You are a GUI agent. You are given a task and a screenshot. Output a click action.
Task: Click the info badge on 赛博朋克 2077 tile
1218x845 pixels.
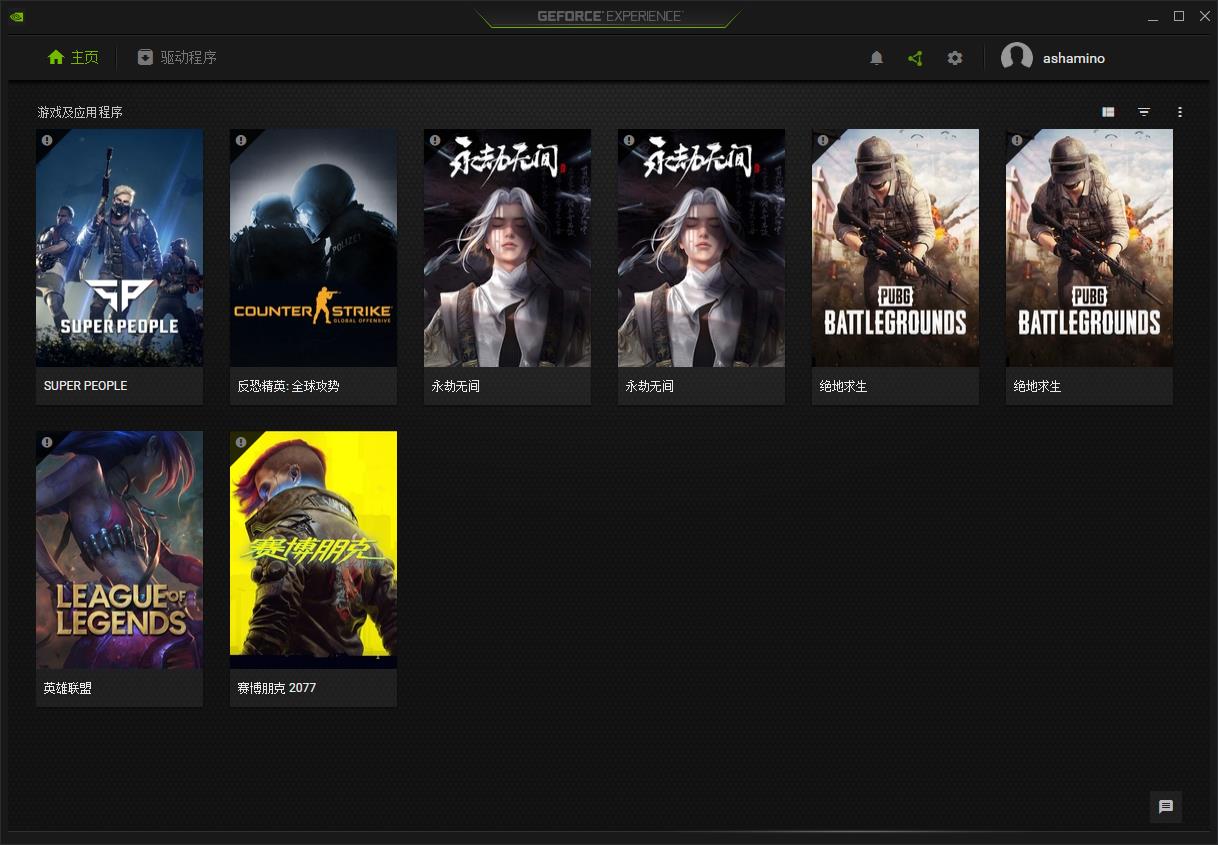coord(240,443)
